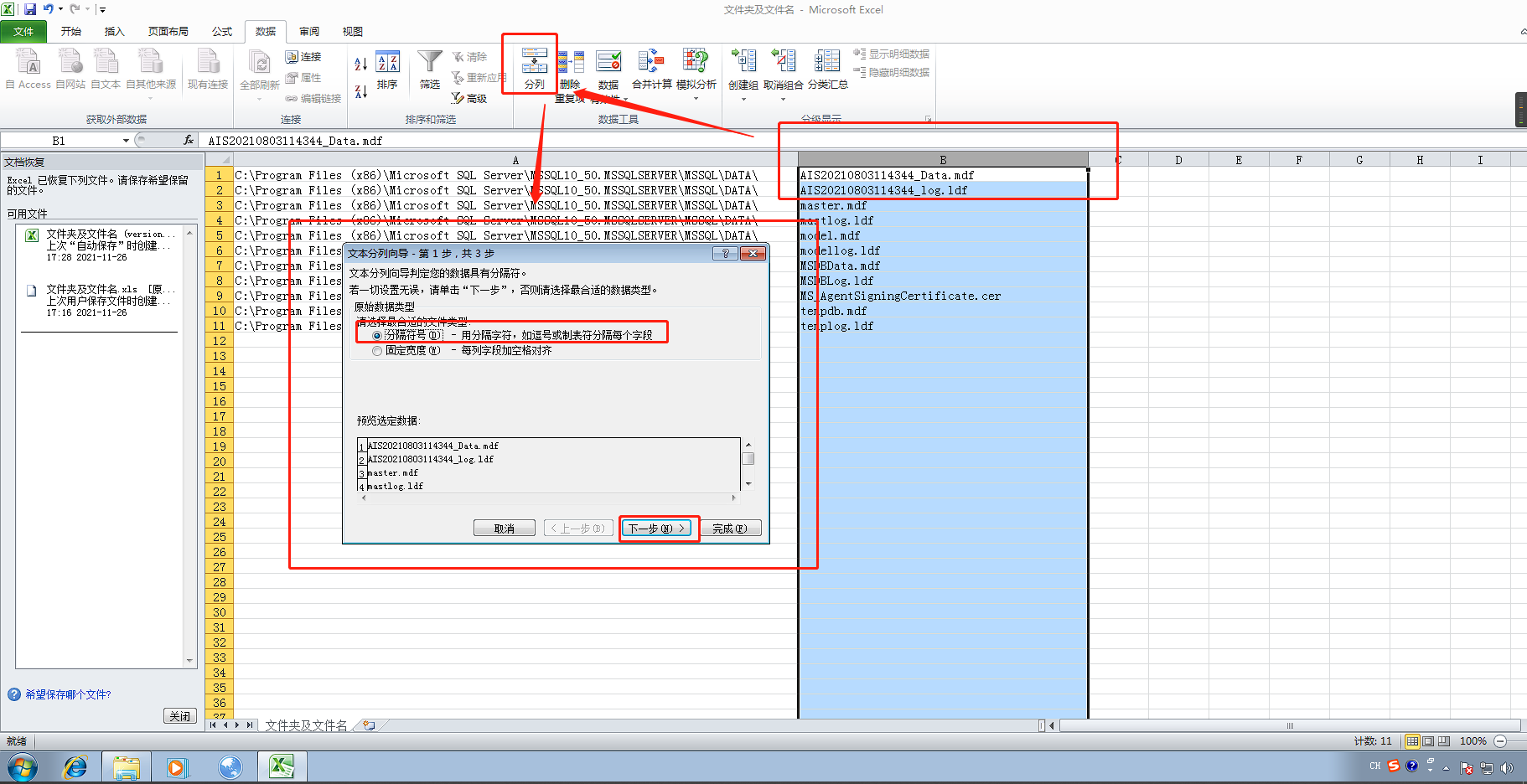Expand the 创建组 dropdown arrow
This screenshot has width=1527, height=784.
743,99
